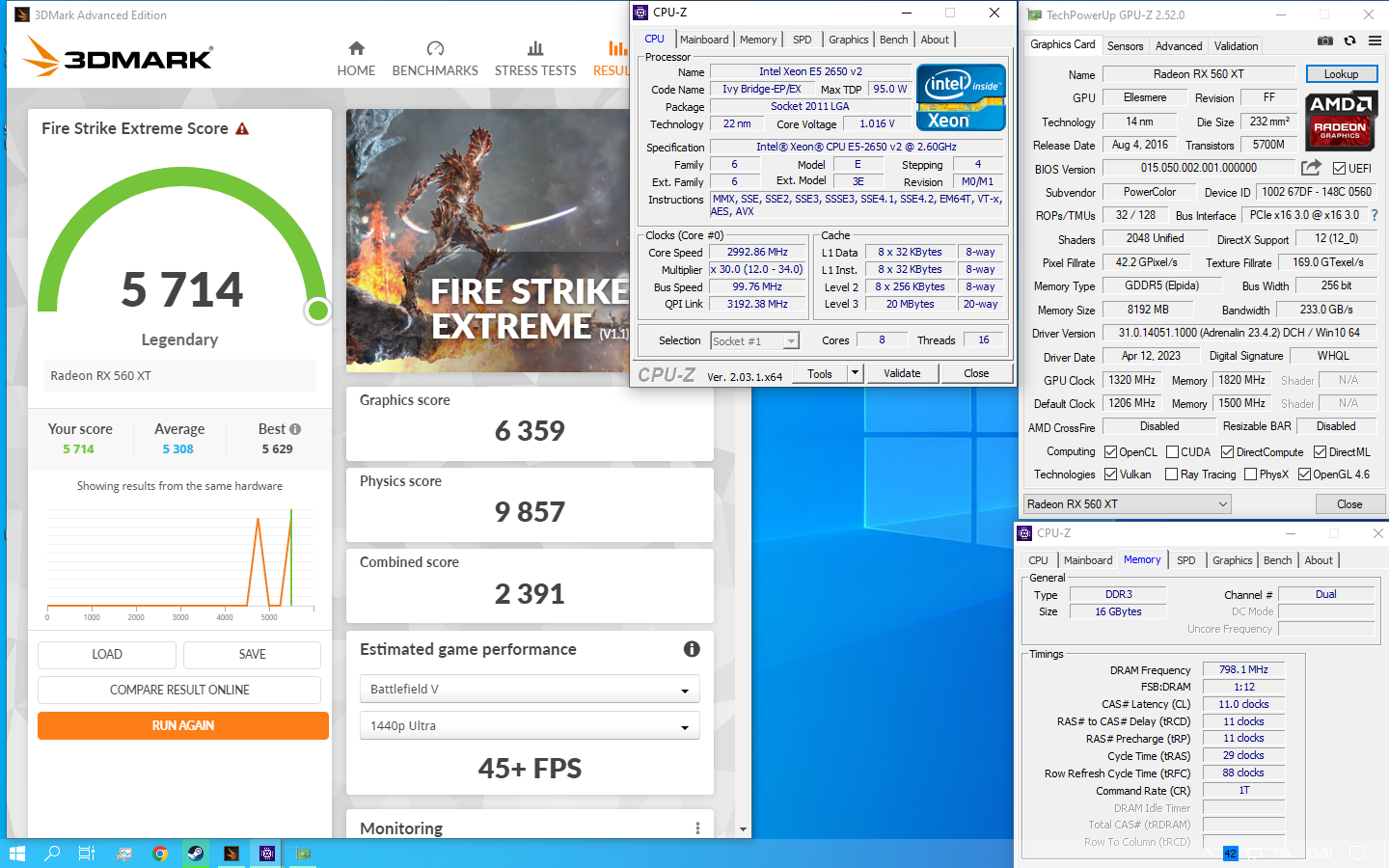
Task: Toggle the DirectML checkbox
Action: pos(1321,451)
